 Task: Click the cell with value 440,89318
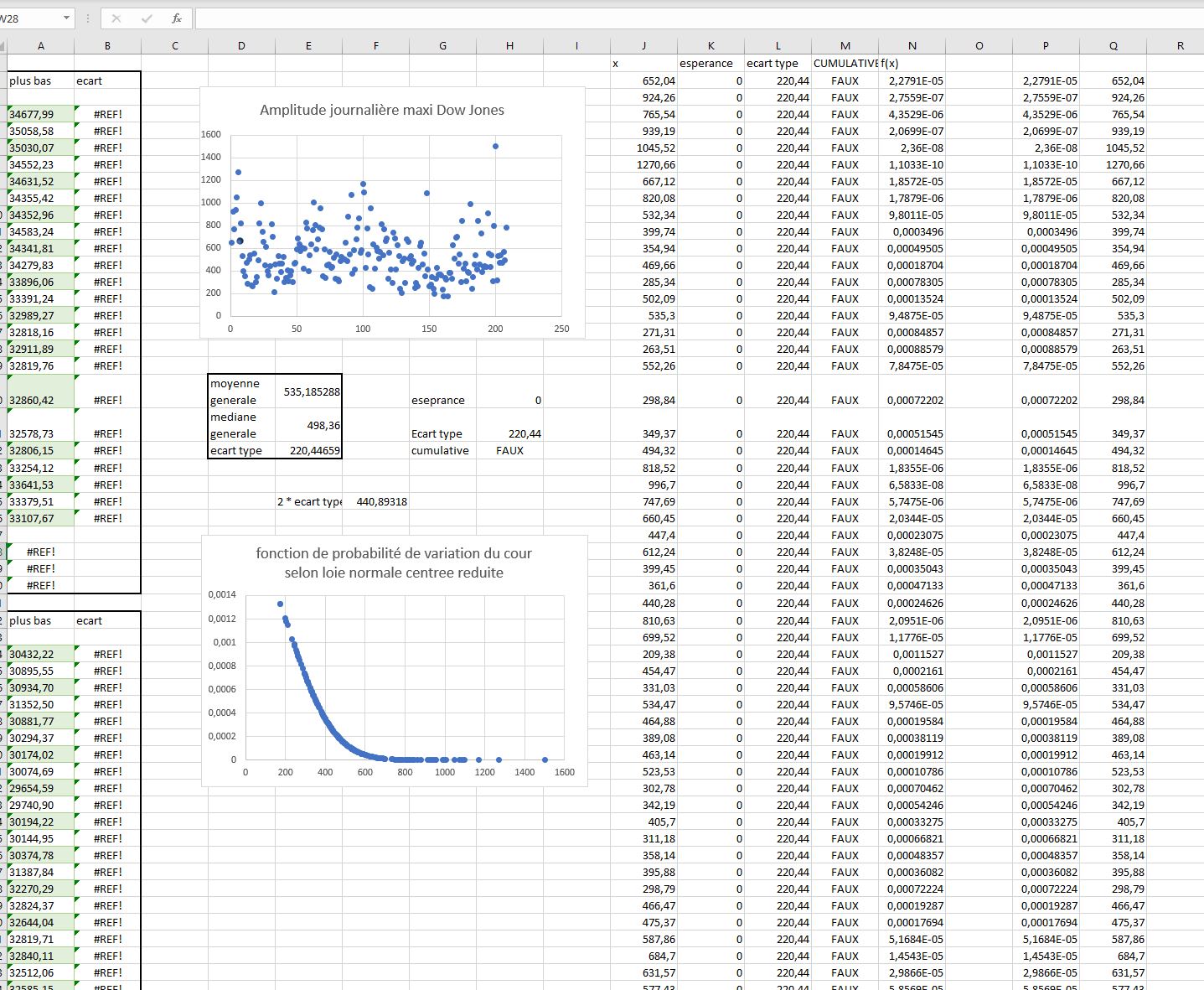click(x=376, y=501)
